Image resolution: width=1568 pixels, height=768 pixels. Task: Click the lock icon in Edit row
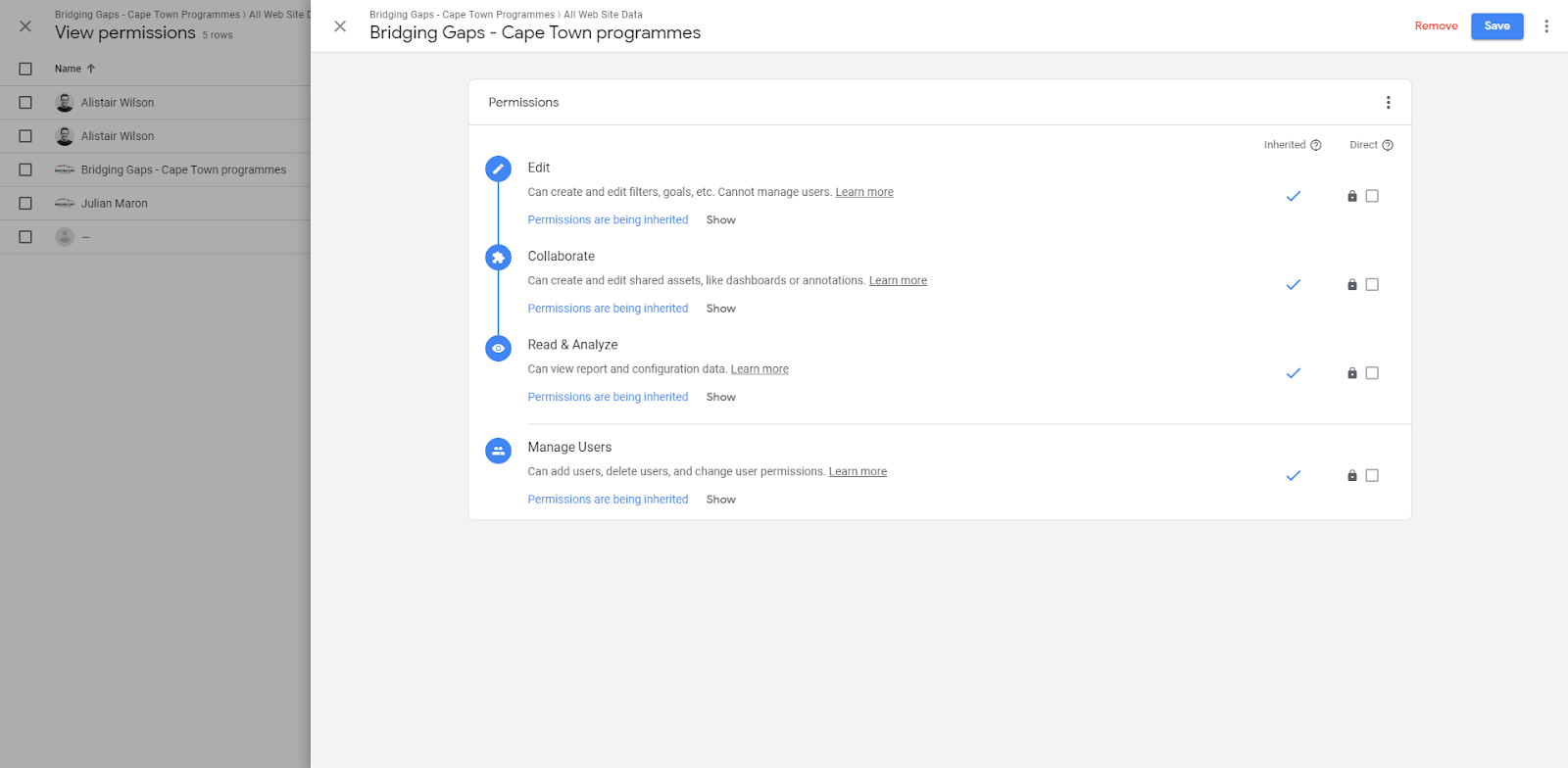coord(1352,196)
